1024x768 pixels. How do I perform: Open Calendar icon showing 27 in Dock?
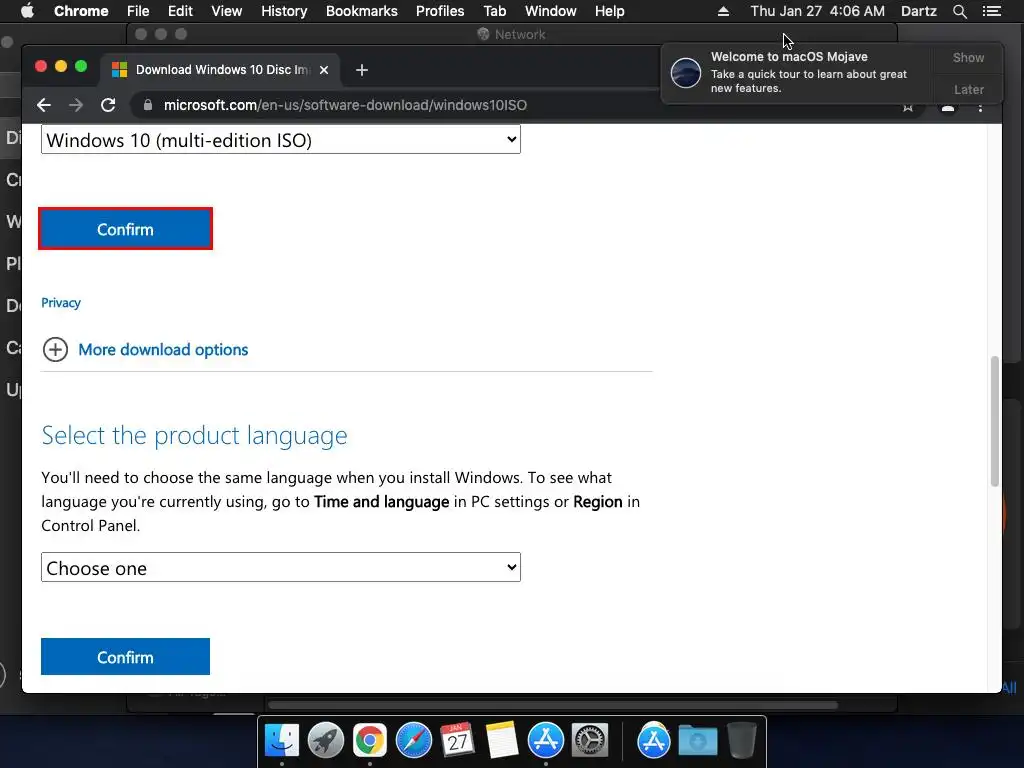click(457, 741)
